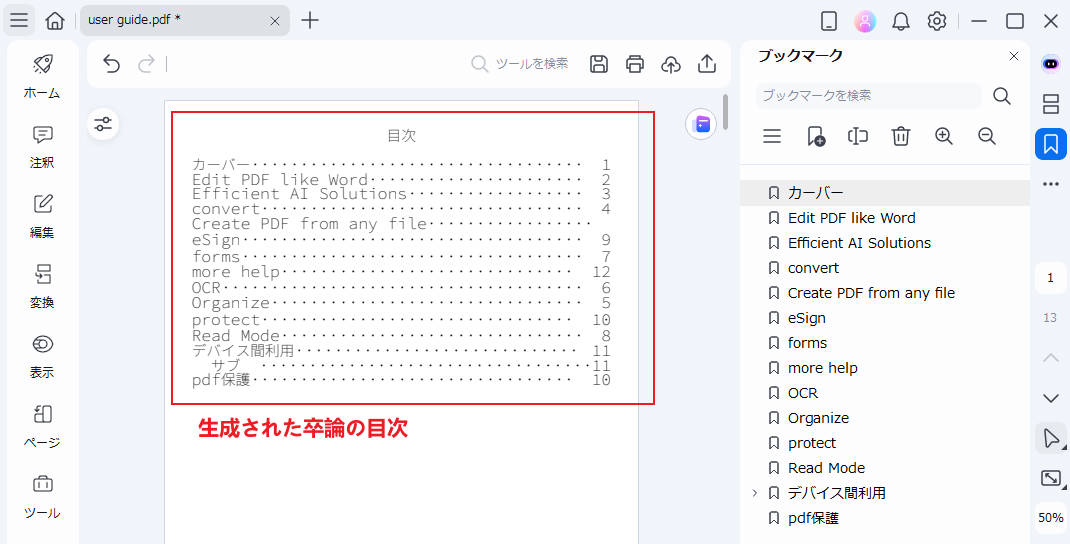Close the user guide.pdf tab

click(x=274, y=21)
